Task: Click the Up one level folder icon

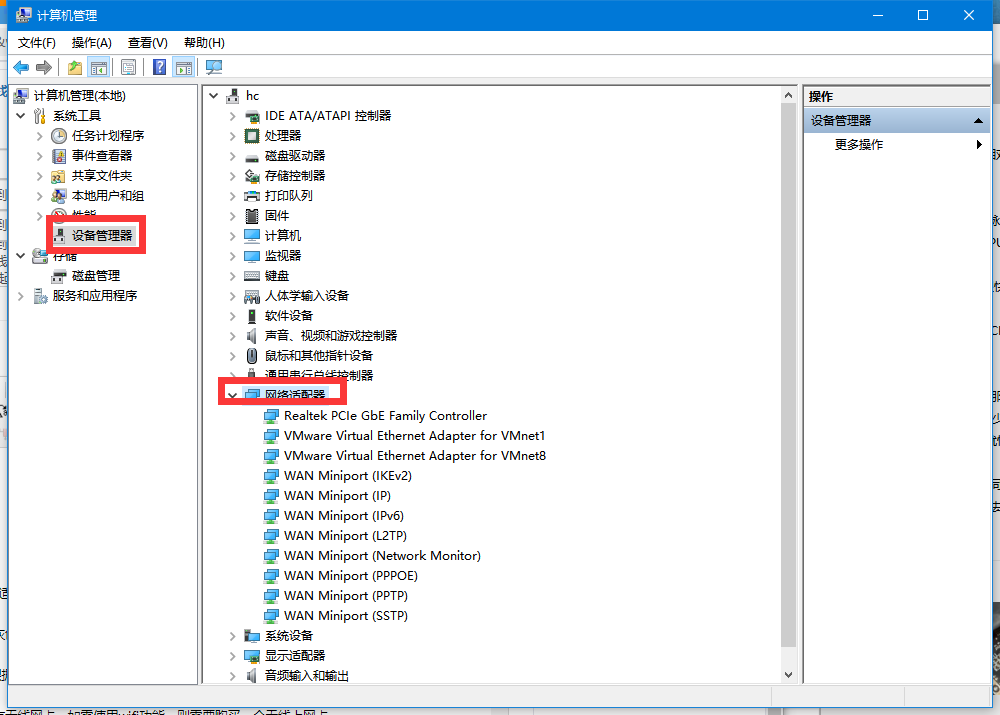Action: tap(75, 67)
